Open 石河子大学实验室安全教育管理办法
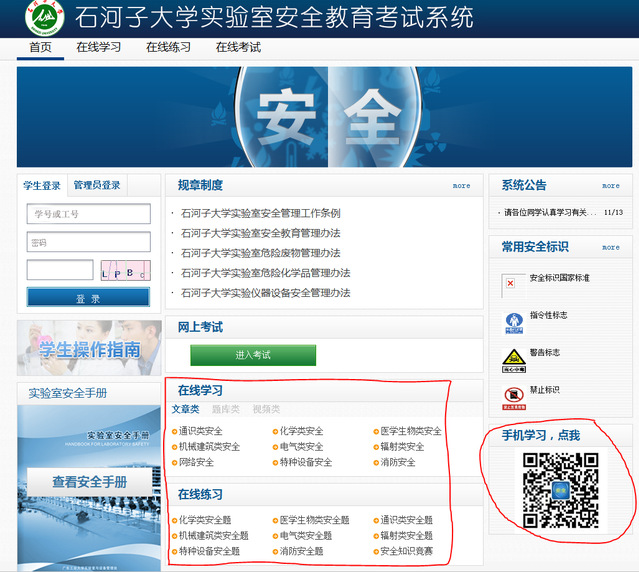Screen dimensions: 639x572 tap(260, 233)
